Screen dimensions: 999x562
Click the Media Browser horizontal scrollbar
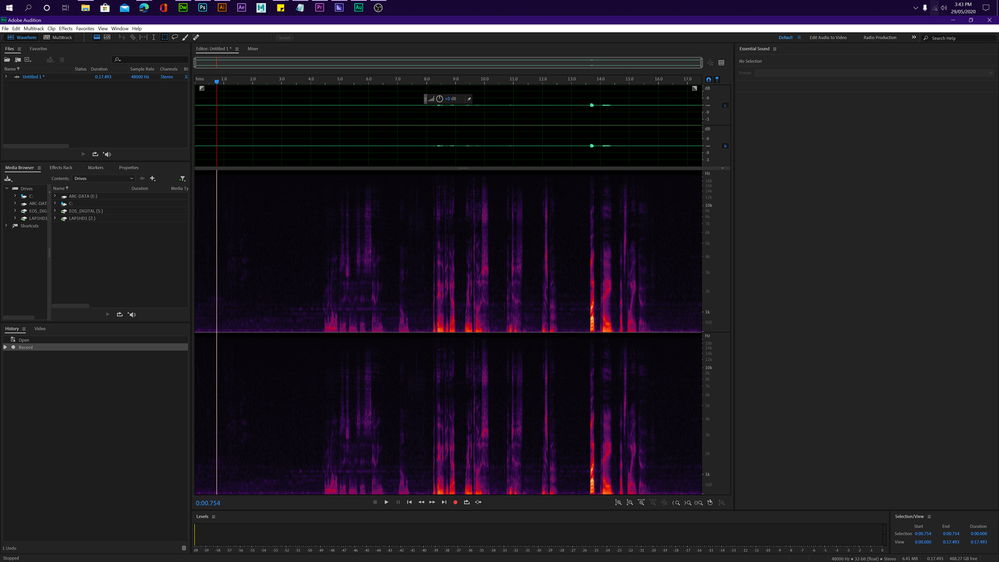click(70, 306)
